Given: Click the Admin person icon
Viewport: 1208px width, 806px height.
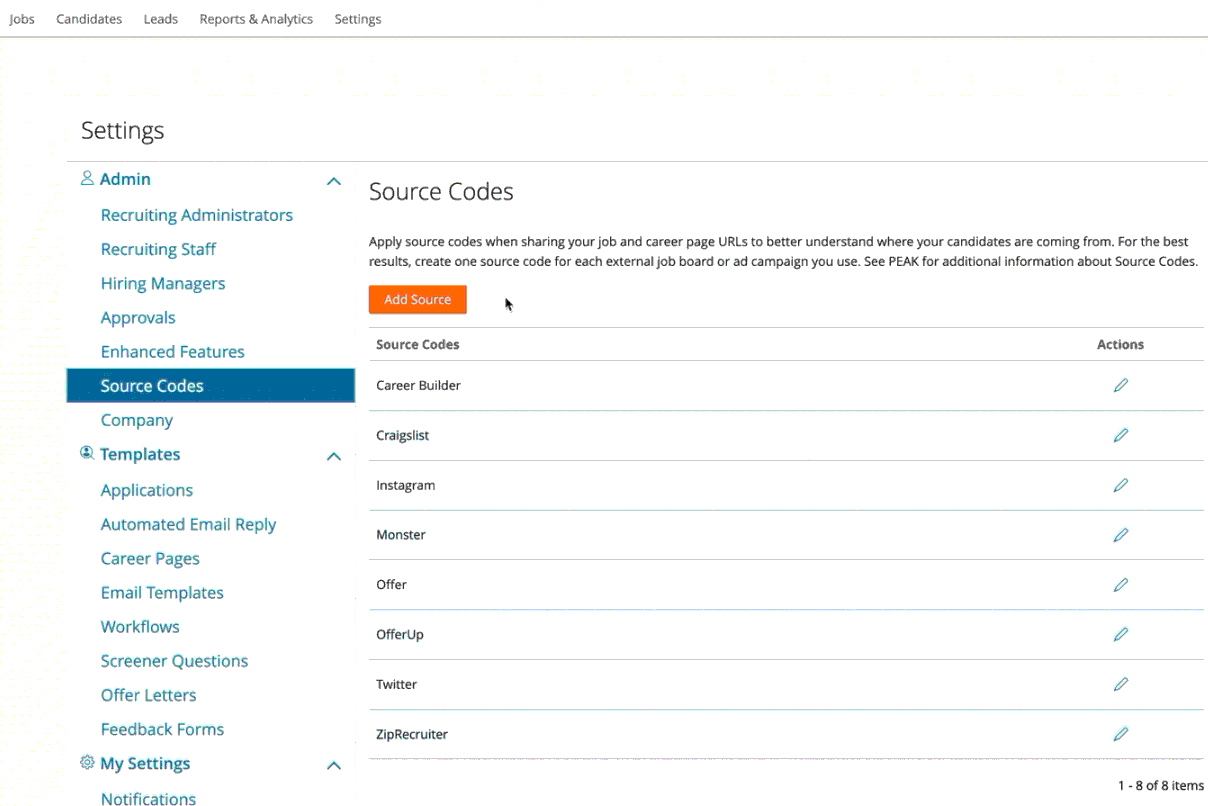Looking at the screenshot, I should pyautogui.click(x=87, y=179).
